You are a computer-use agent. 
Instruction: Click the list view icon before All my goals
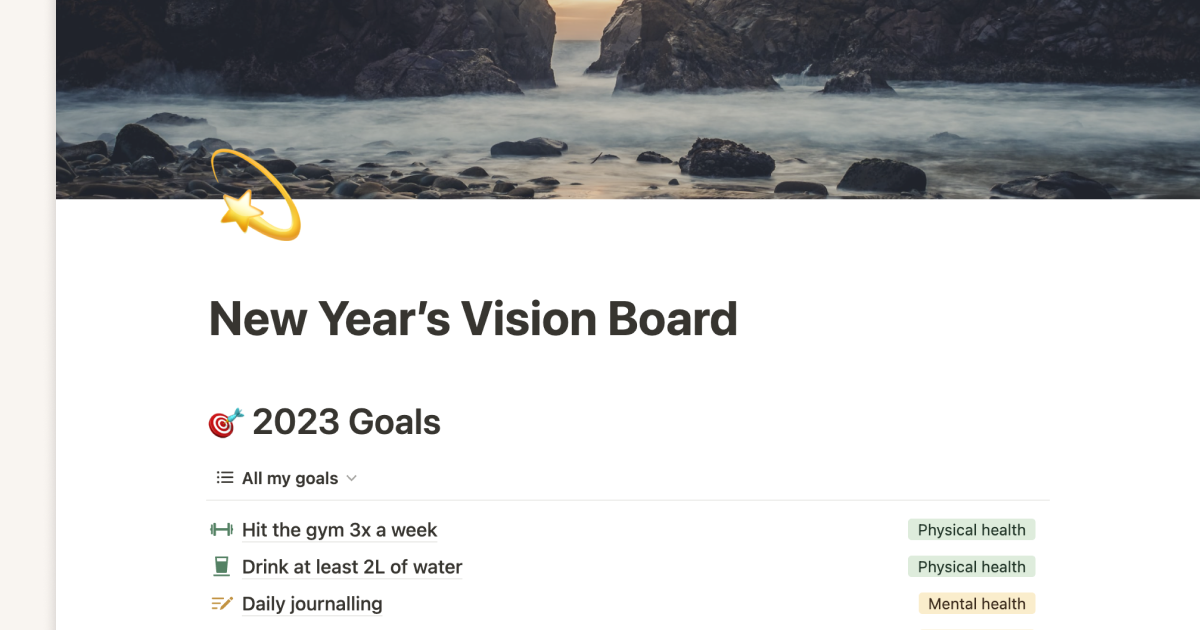[x=224, y=477]
